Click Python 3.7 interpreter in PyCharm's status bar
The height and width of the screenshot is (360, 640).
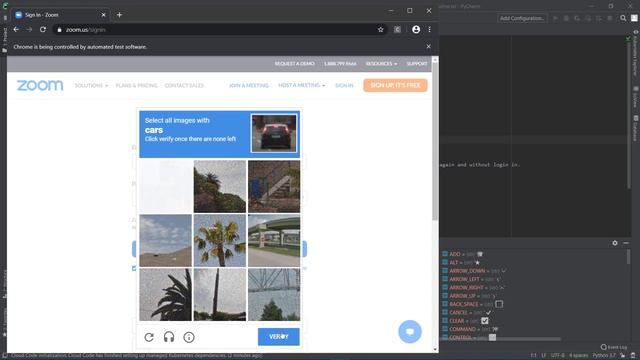pyautogui.click(x=603, y=356)
